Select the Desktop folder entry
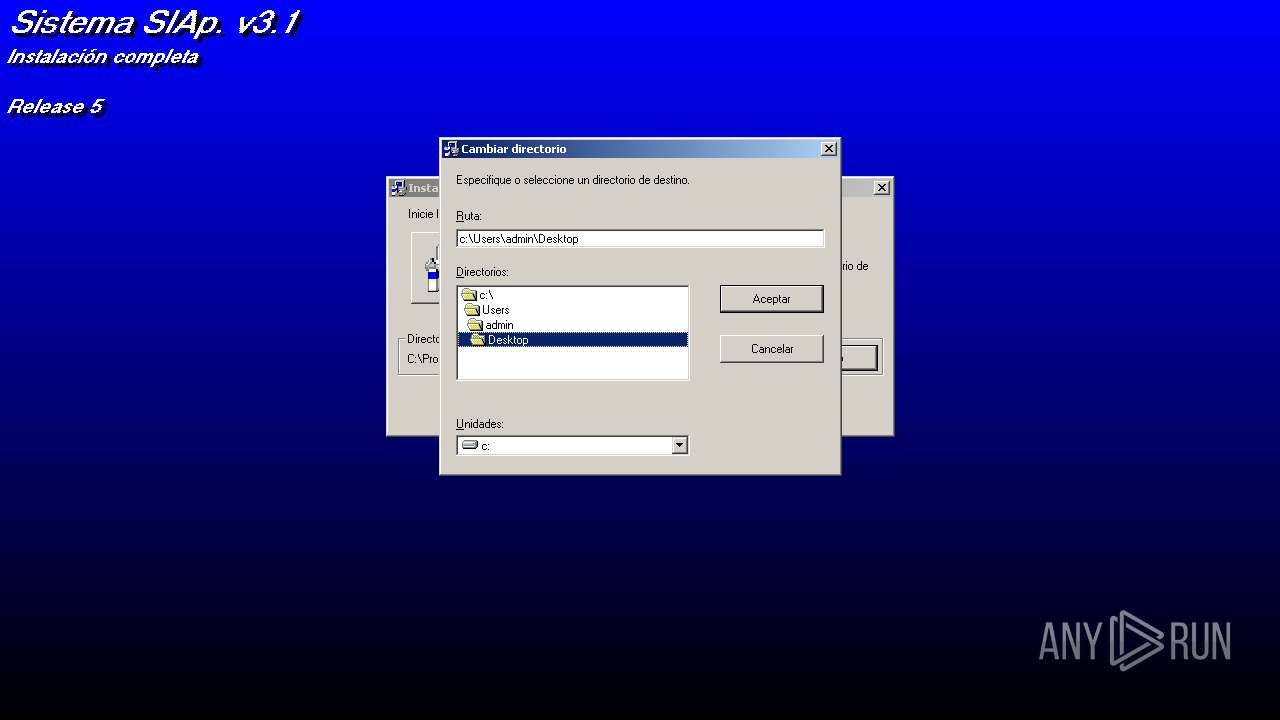The height and width of the screenshot is (720, 1280). tap(572, 340)
